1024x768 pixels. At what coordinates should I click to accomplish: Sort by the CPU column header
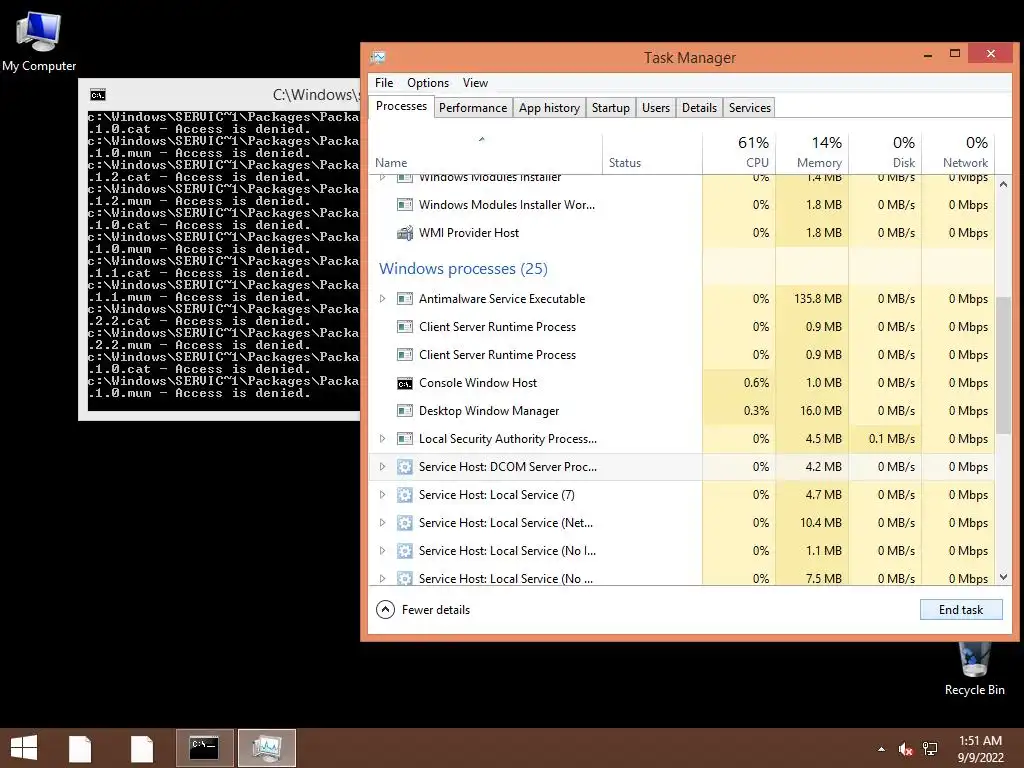pos(739,153)
